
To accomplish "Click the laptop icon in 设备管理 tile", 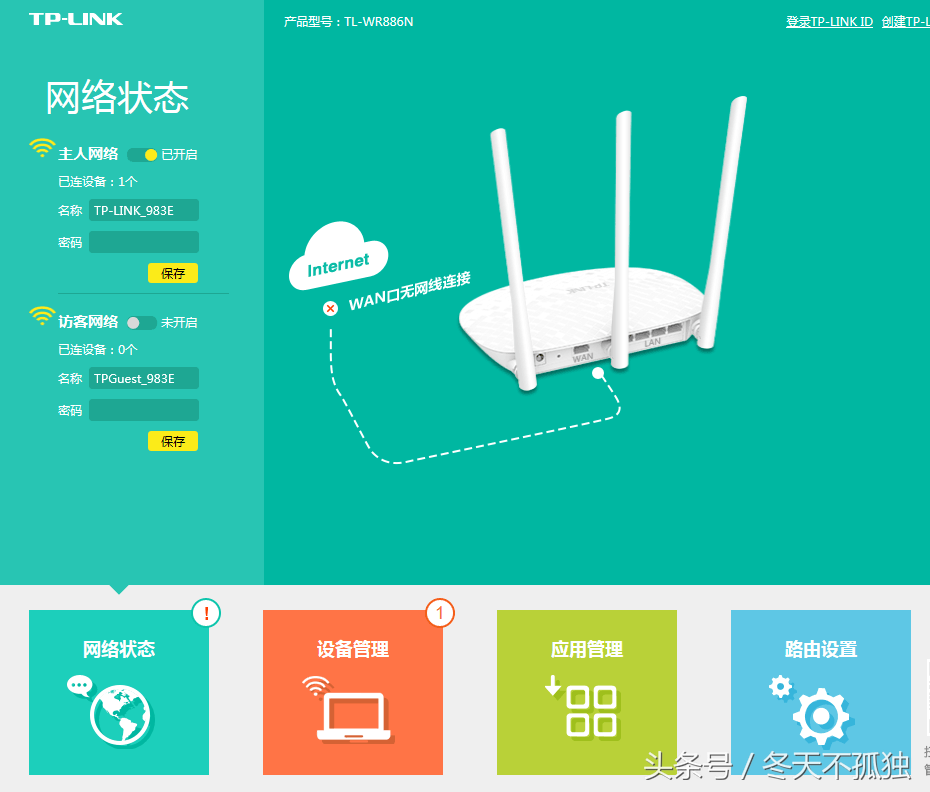I will (x=353, y=715).
